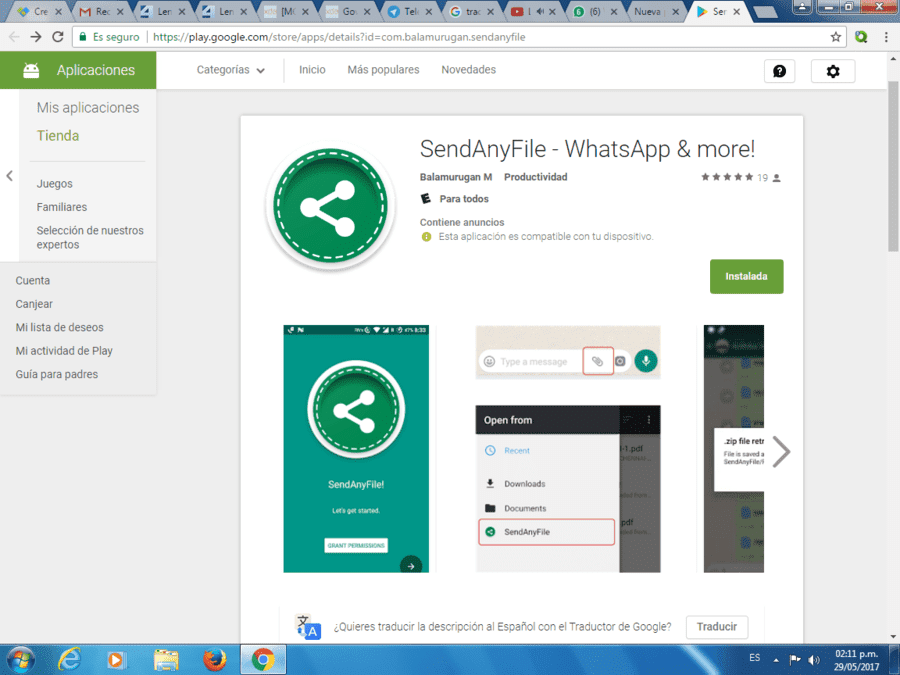The width and height of the screenshot is (900, 675).
Task: Open the Play Store settings gear
Action: 833,71
